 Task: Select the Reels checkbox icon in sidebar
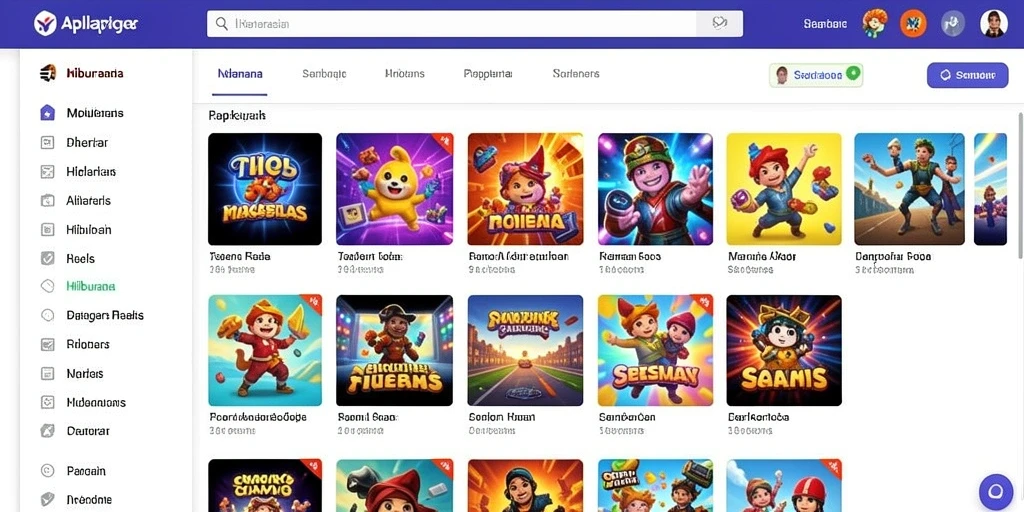pos(48,258)
